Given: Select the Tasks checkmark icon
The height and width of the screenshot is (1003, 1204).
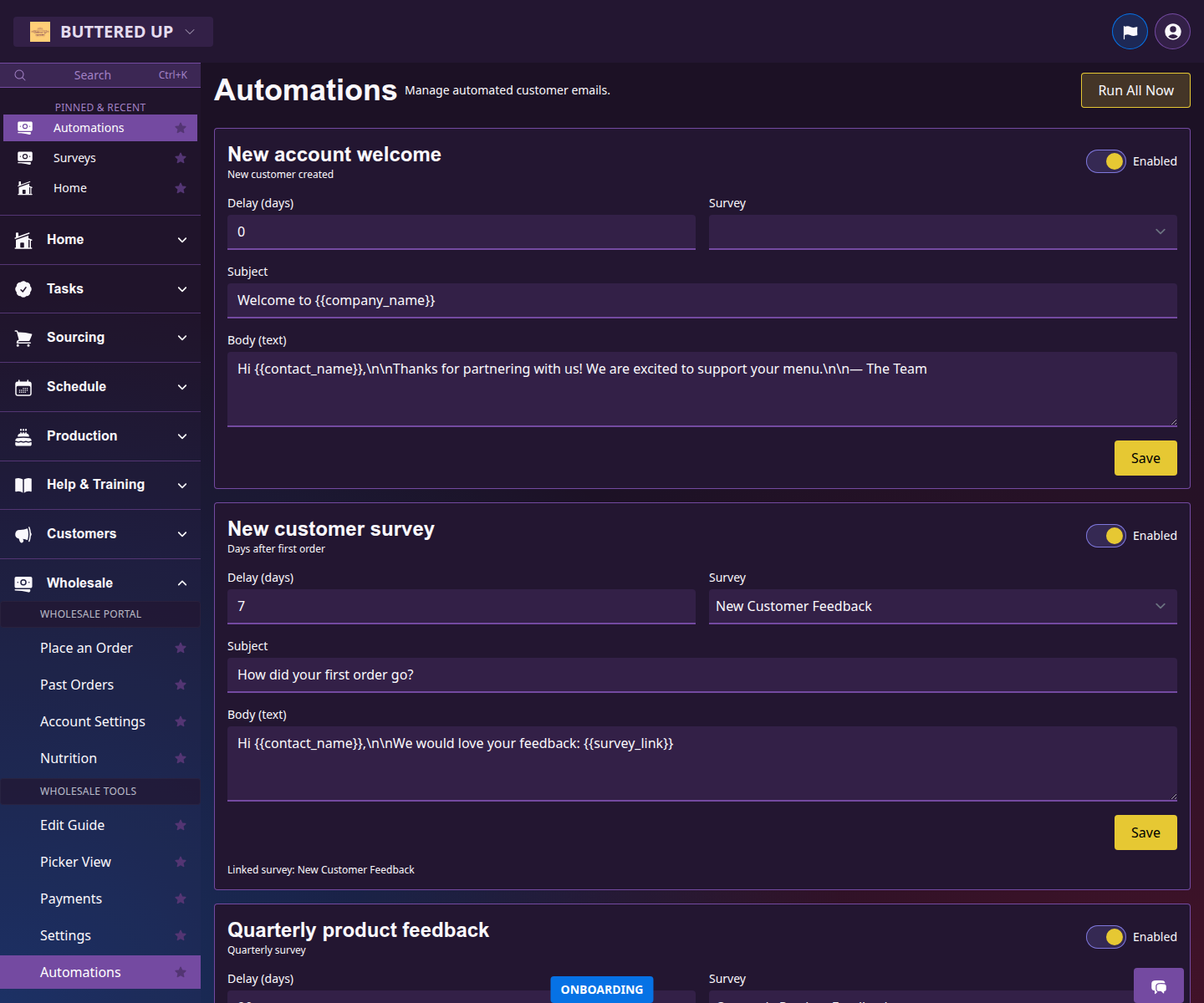Looking at the screenshot, I should (x=23, y=288).
